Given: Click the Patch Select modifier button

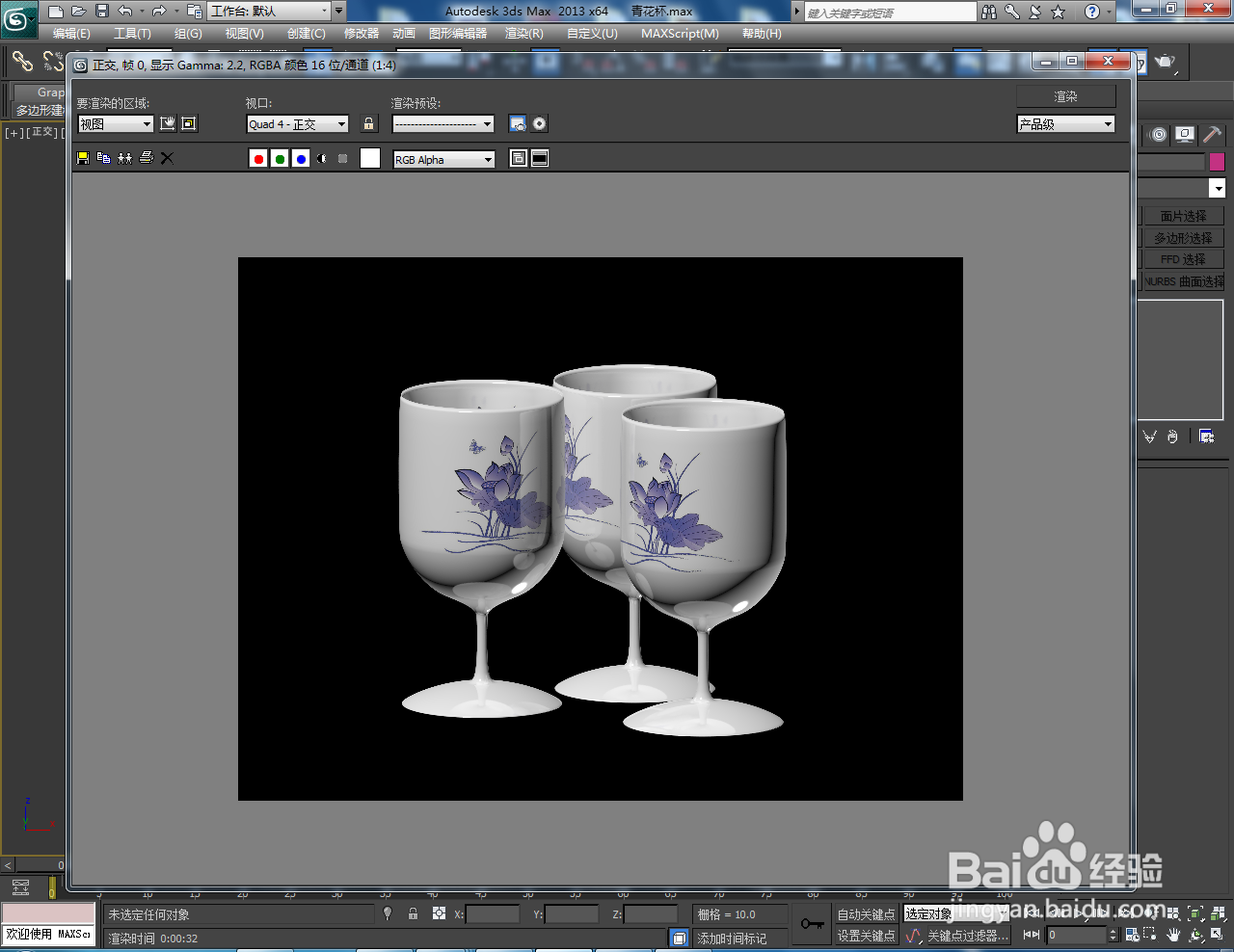Looking at the screenshot, I should point(1183,216).
